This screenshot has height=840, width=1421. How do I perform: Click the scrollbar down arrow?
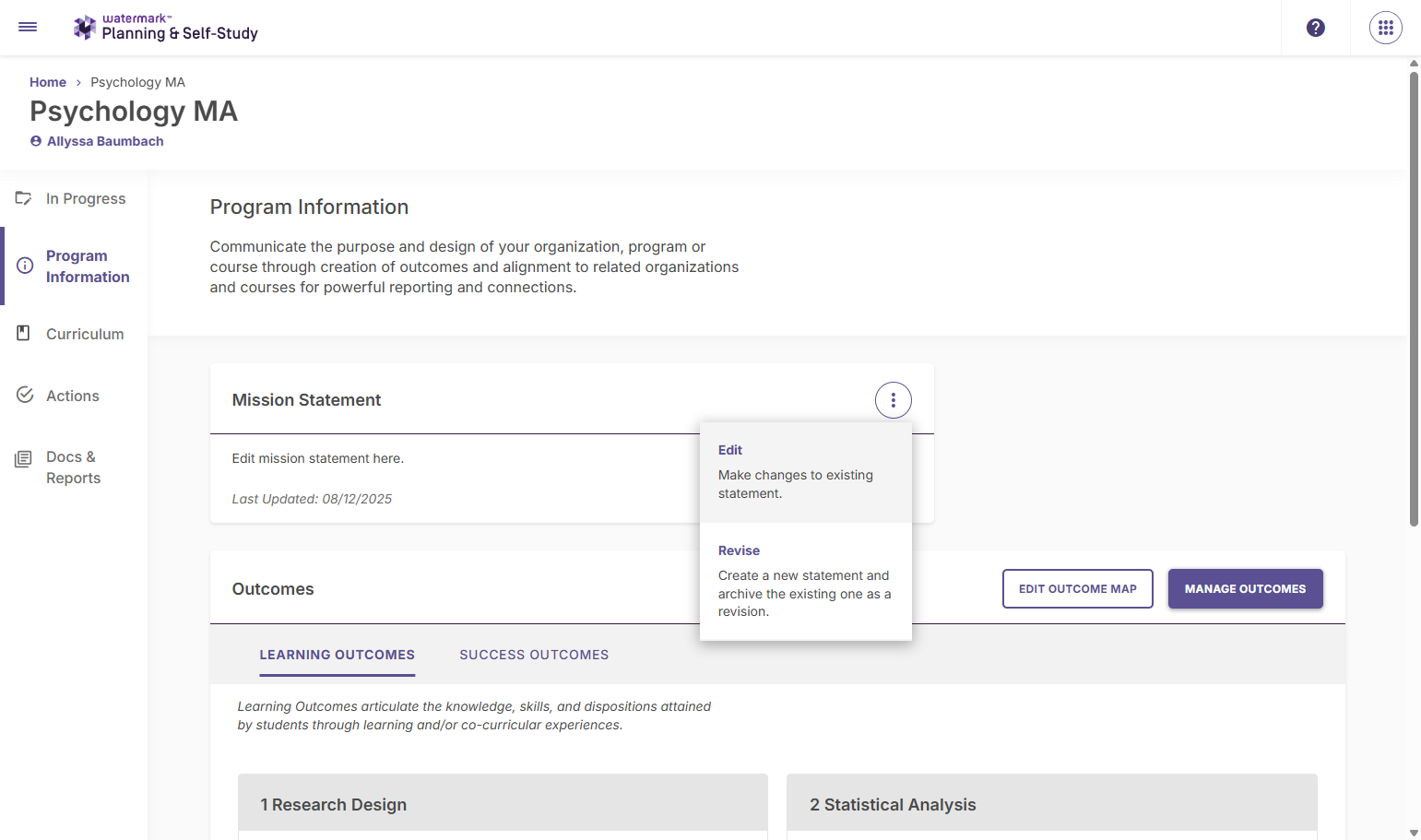1414,833
